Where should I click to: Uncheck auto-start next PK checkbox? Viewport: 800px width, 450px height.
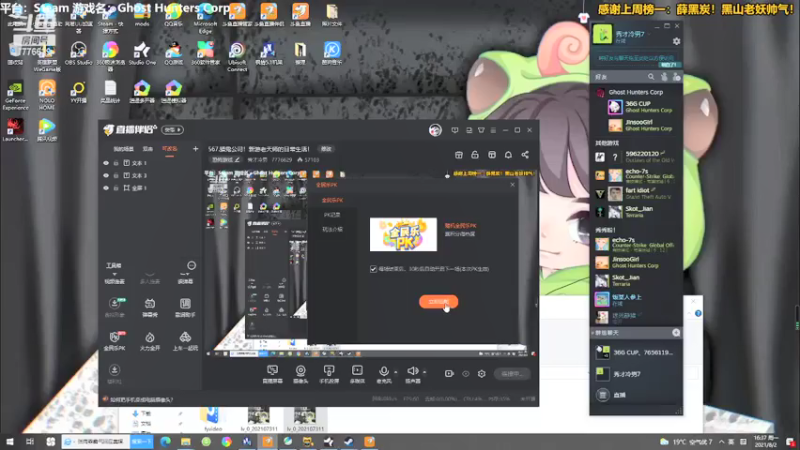[373, 269]
